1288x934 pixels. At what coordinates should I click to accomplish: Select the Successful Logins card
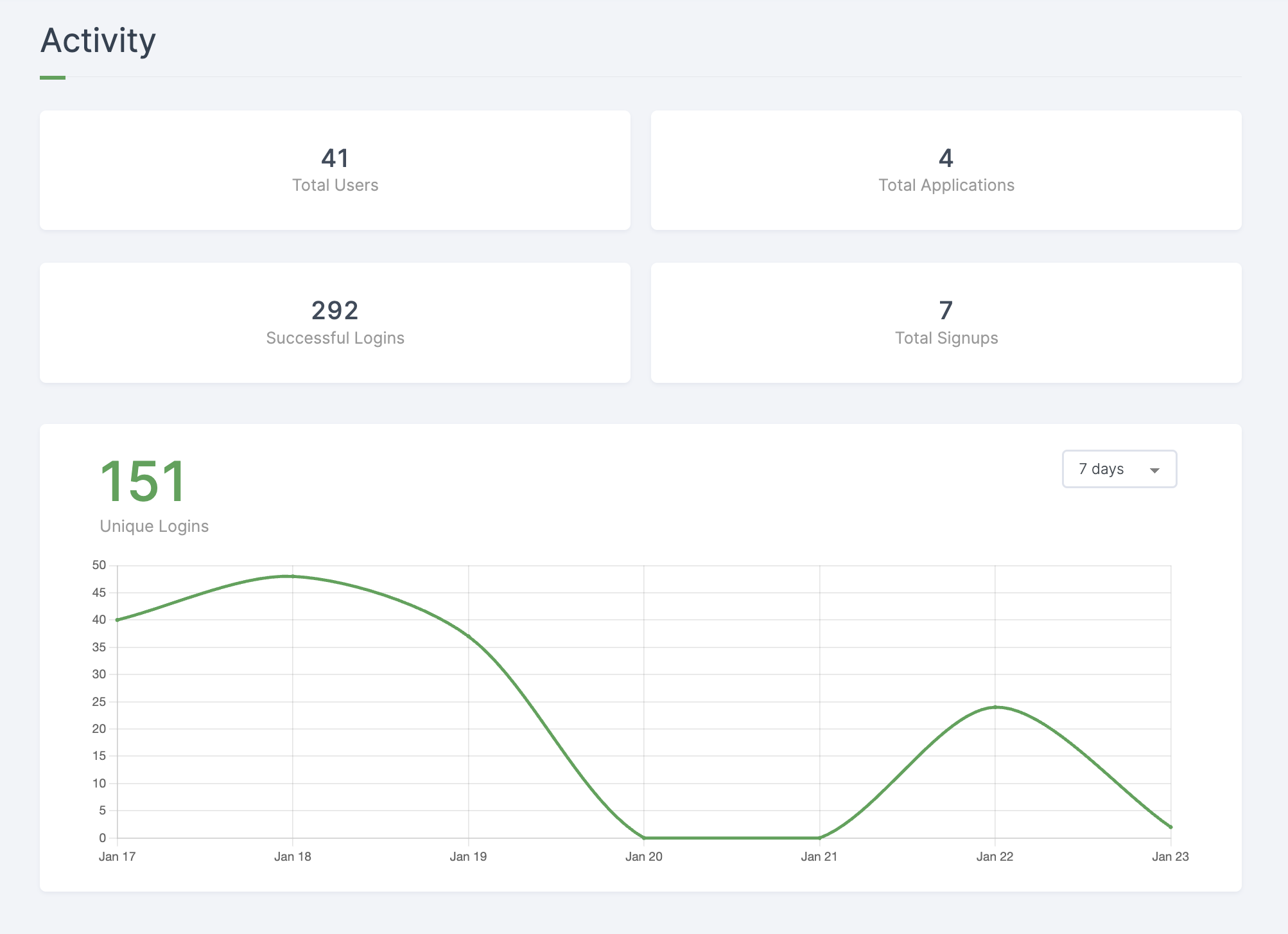click(335, 322)
